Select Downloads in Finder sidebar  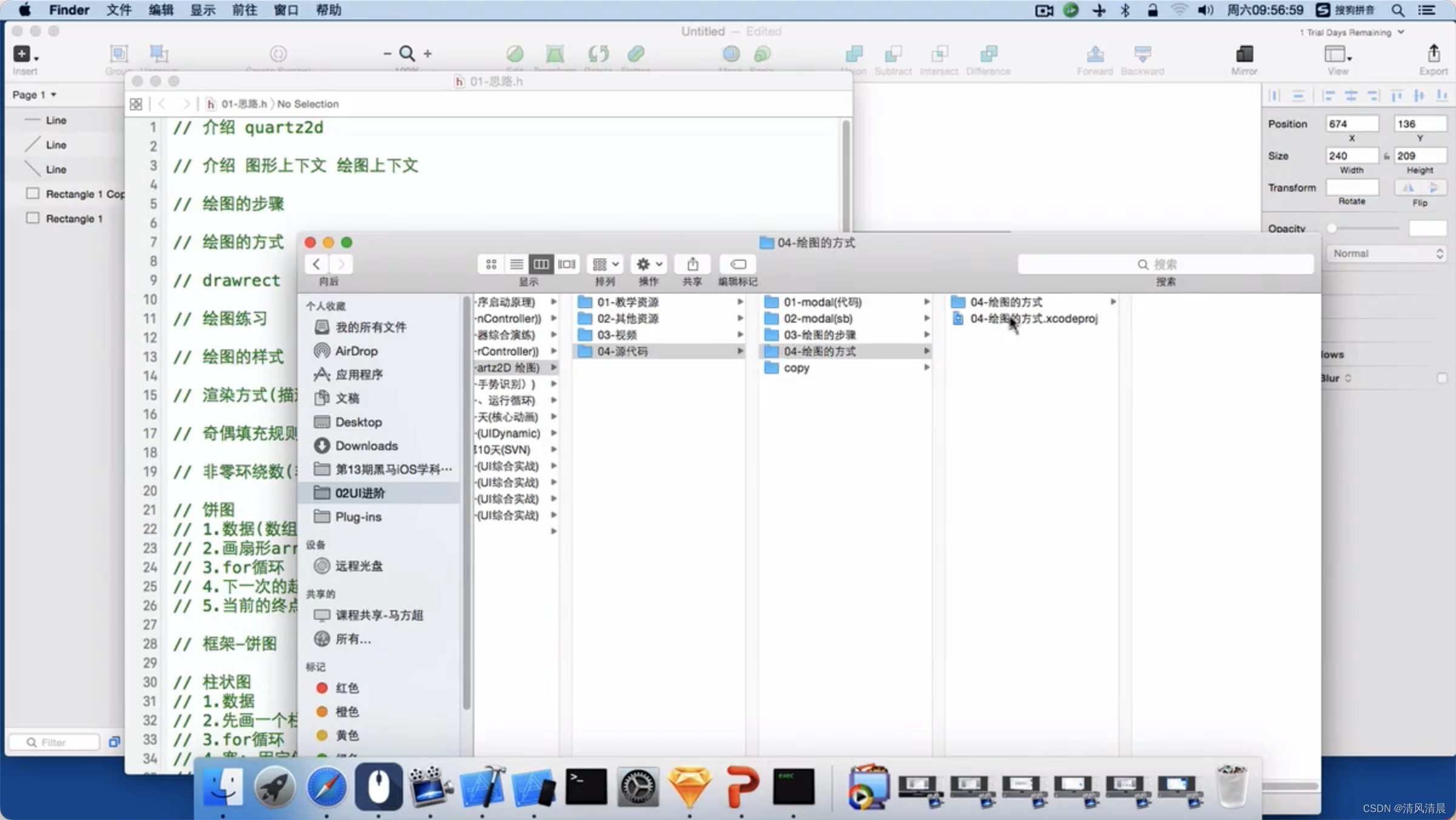pos(380,446)
